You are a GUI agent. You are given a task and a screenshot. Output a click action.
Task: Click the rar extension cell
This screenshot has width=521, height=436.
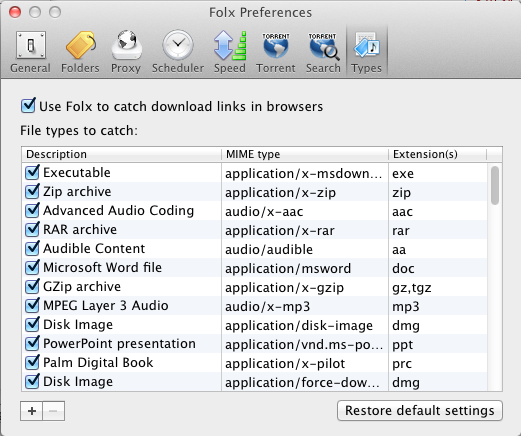coord(438,230)
